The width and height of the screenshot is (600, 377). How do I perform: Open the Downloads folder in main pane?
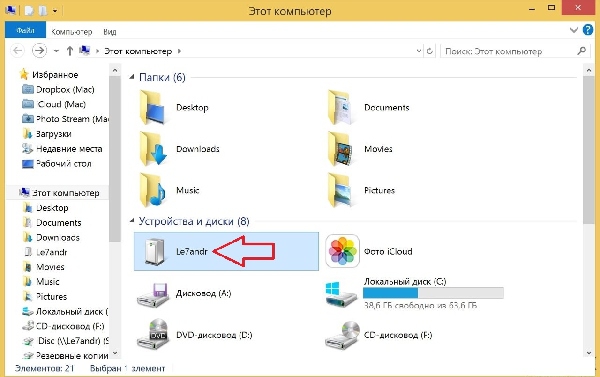(179, 149)
